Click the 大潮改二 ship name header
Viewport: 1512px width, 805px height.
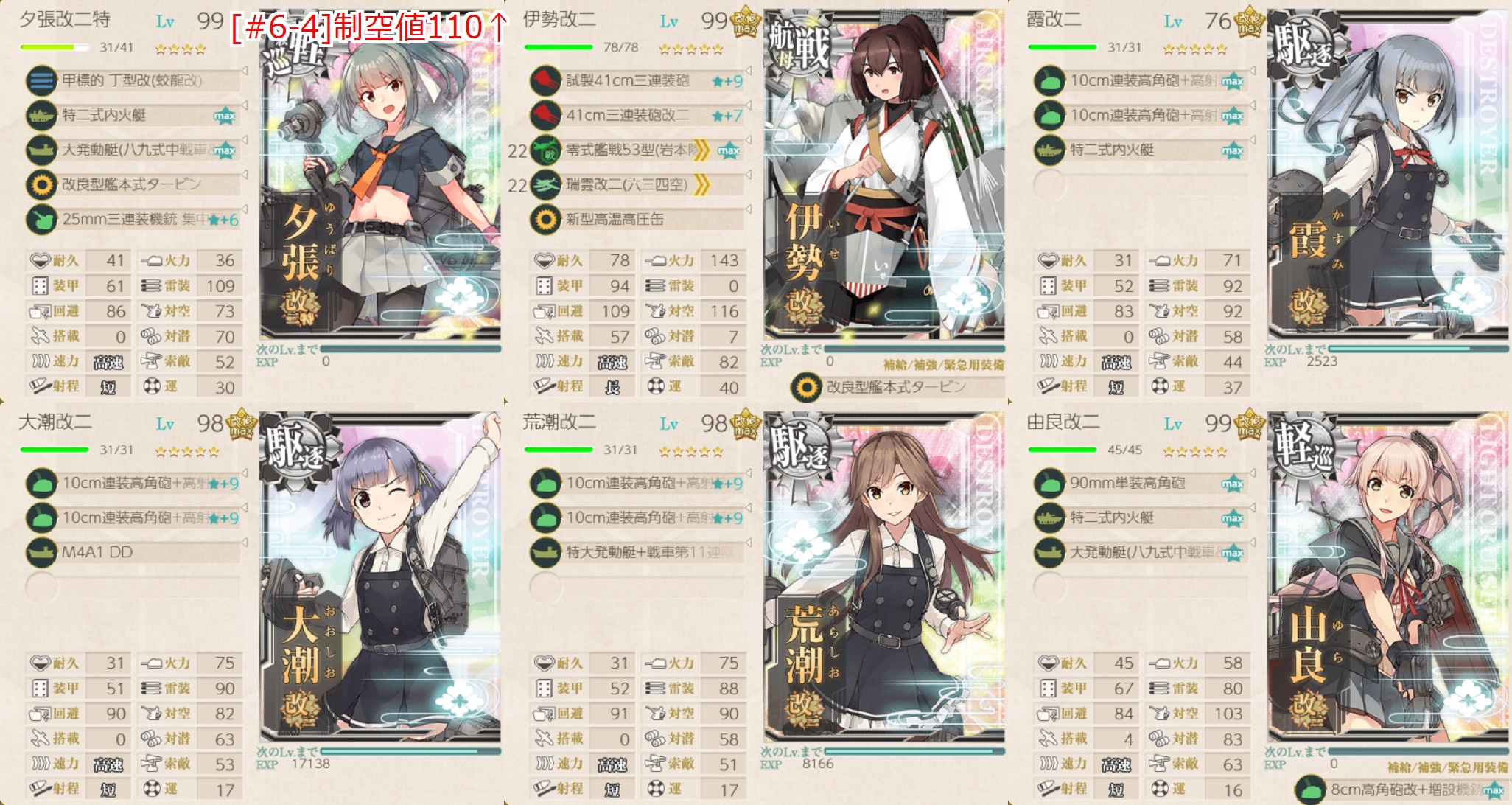pos(55,422)
